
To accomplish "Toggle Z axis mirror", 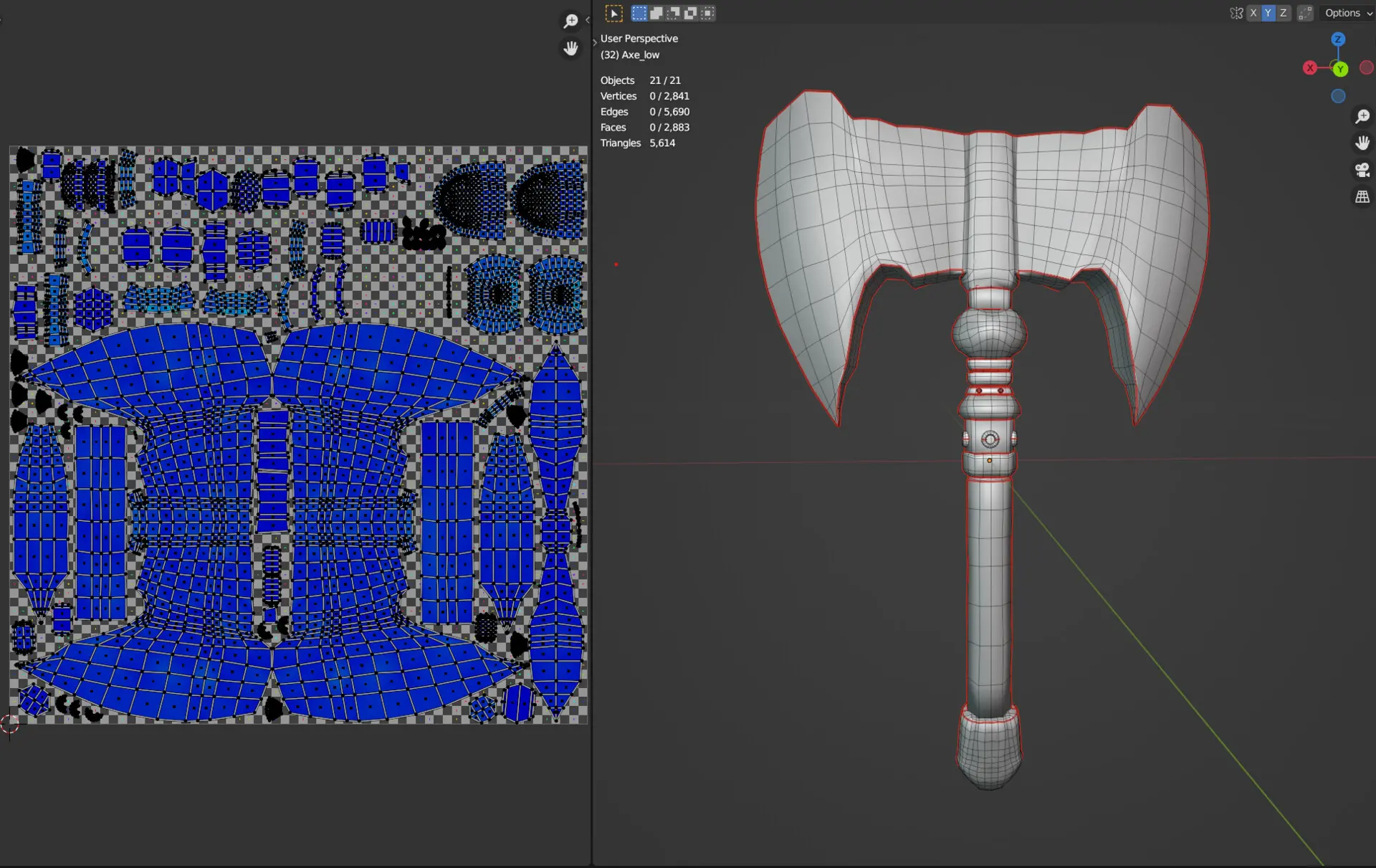I will point(1283,13).
